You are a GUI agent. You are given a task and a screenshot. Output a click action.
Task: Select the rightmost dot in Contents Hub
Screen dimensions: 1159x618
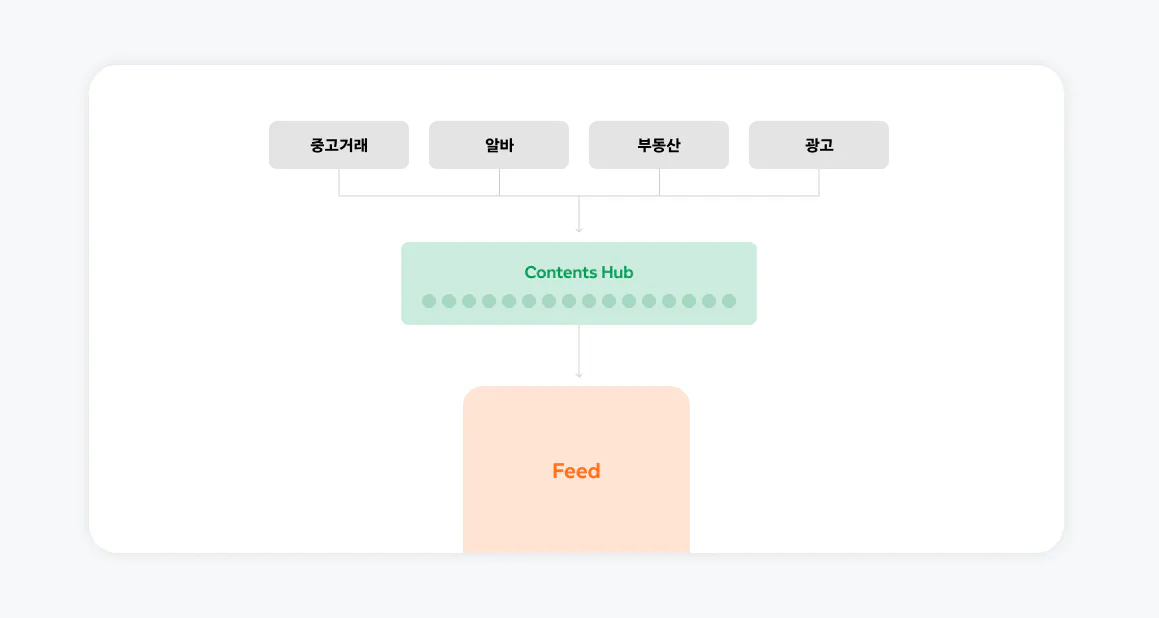click(x=729, y=301)
